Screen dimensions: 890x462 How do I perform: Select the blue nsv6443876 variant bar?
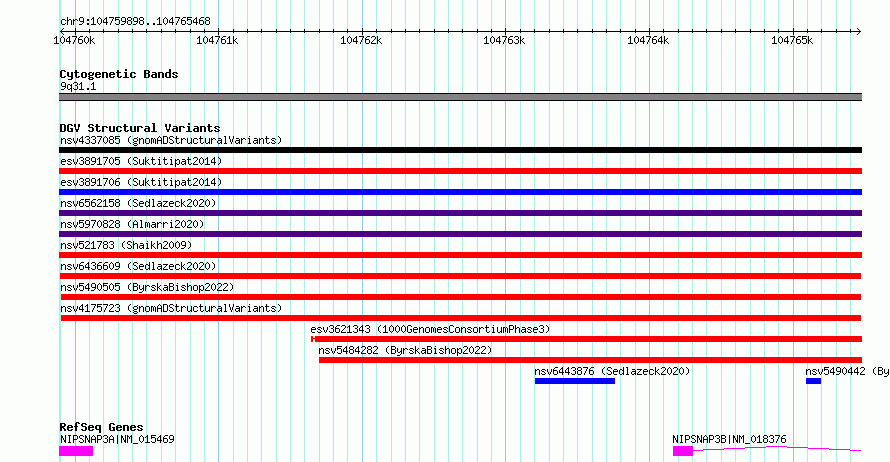pyautogui.click(x=575, y=381)
